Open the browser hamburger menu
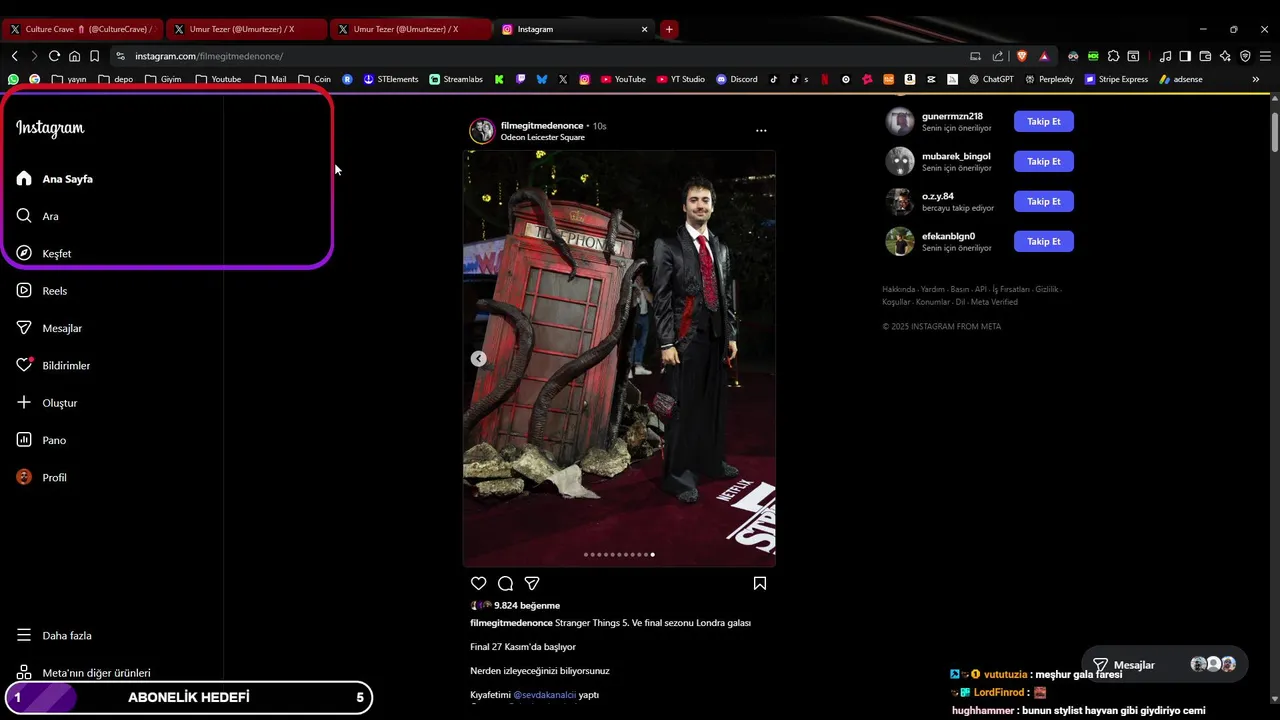The width and height of the screenshot is (1280, 720). [1265, 56]
